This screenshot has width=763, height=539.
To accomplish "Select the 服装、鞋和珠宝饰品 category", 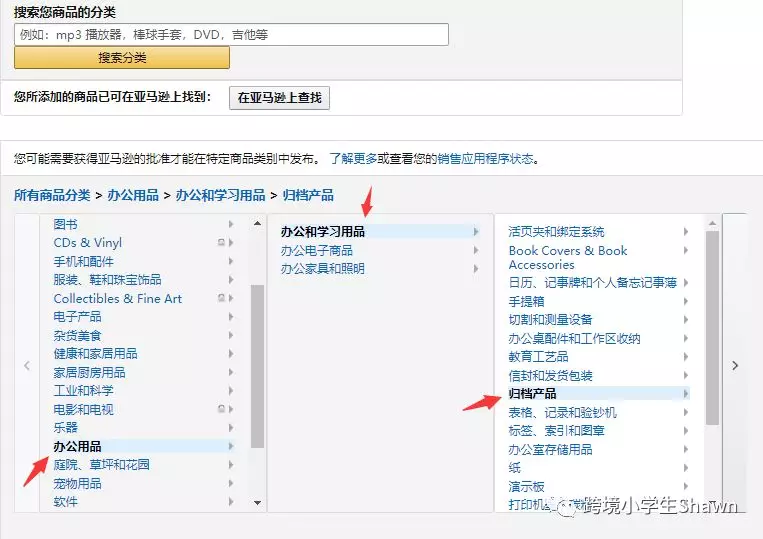I will (107, 280).
